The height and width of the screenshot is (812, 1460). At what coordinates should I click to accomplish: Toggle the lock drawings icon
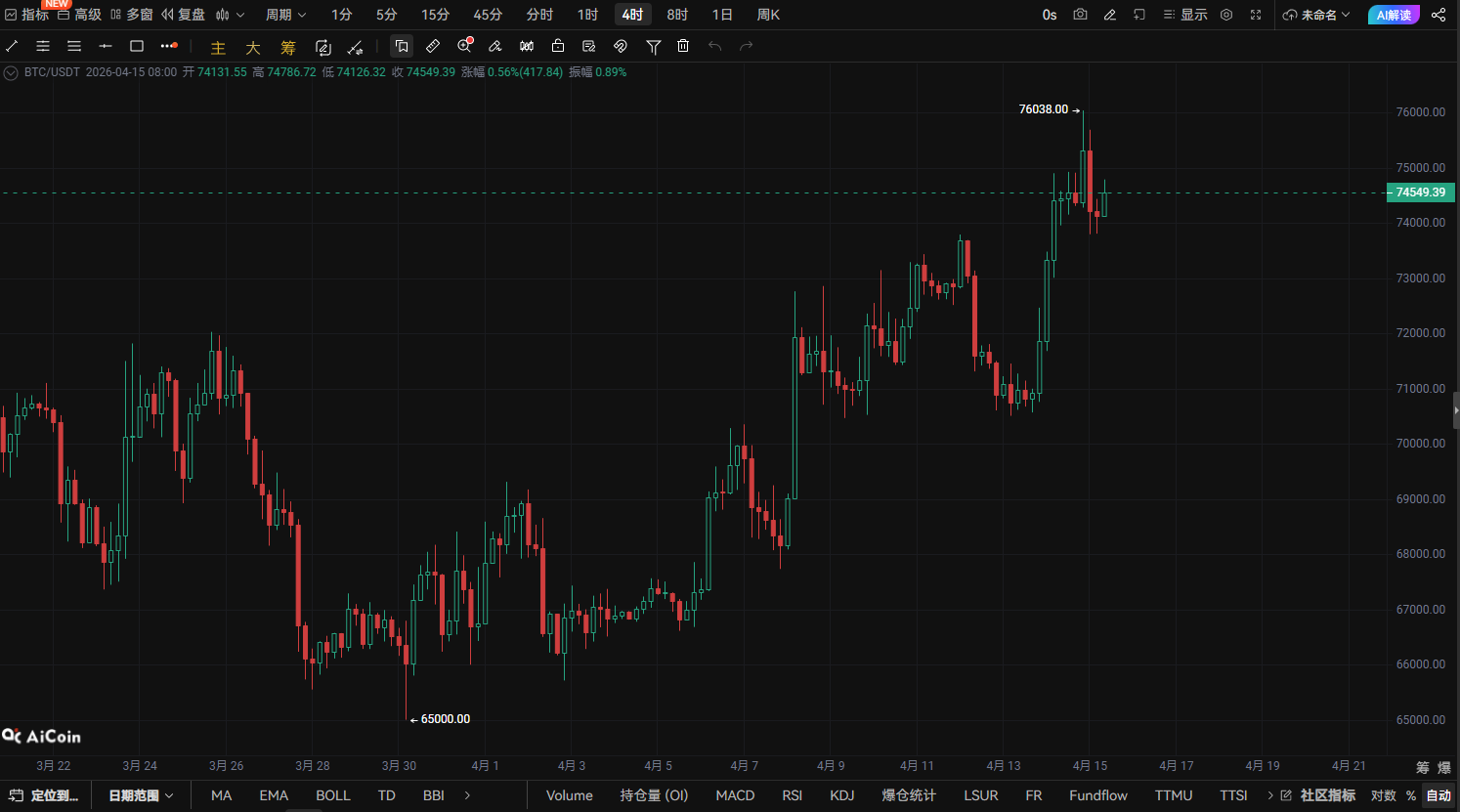(x=558, y=46)
